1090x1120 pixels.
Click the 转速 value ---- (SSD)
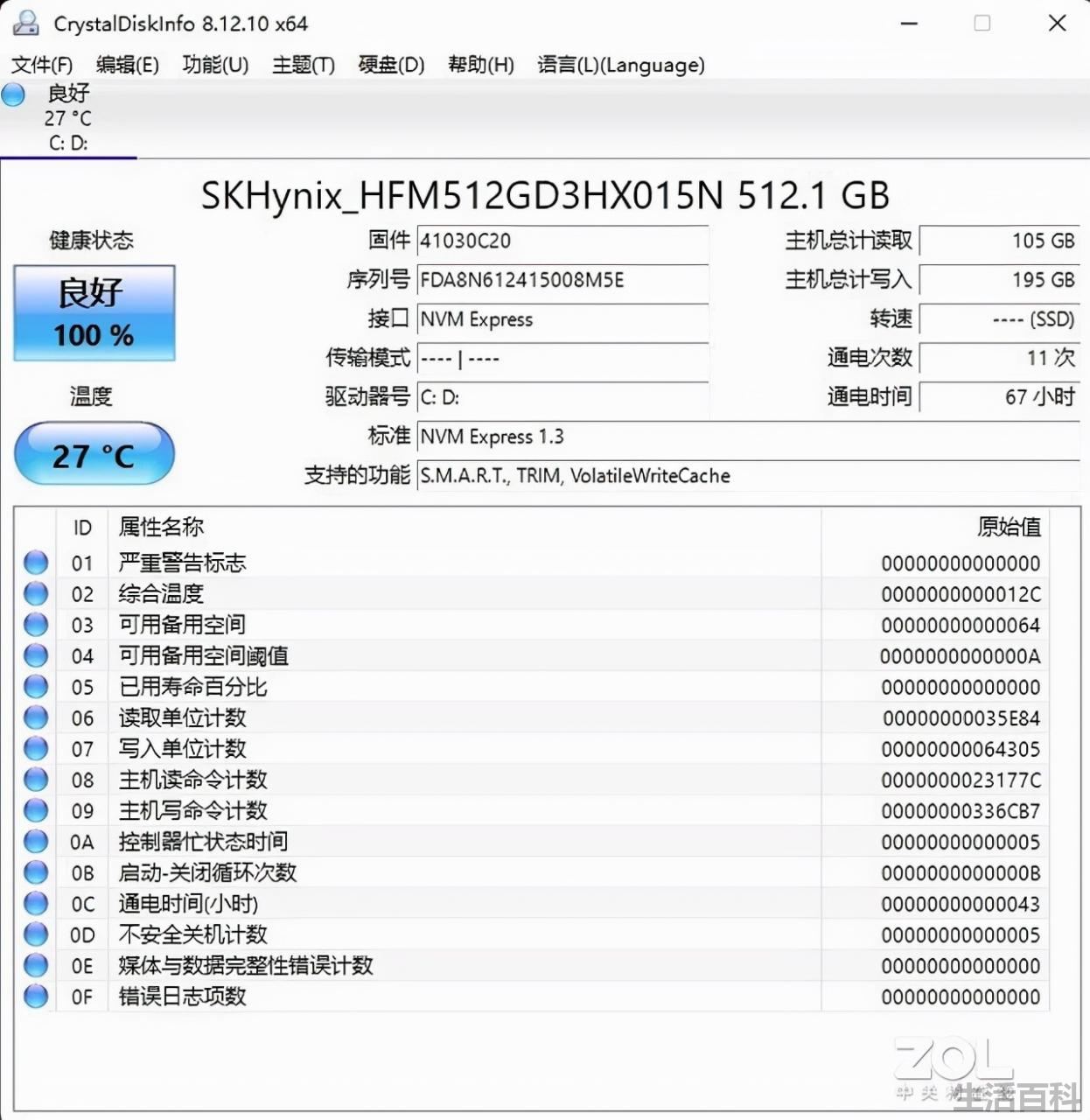tap(1000, 319)
